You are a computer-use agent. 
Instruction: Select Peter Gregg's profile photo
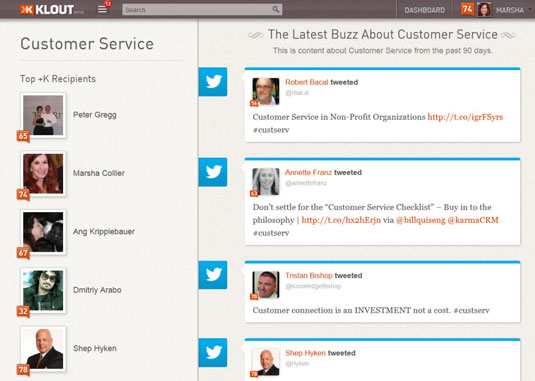(43, 115)
